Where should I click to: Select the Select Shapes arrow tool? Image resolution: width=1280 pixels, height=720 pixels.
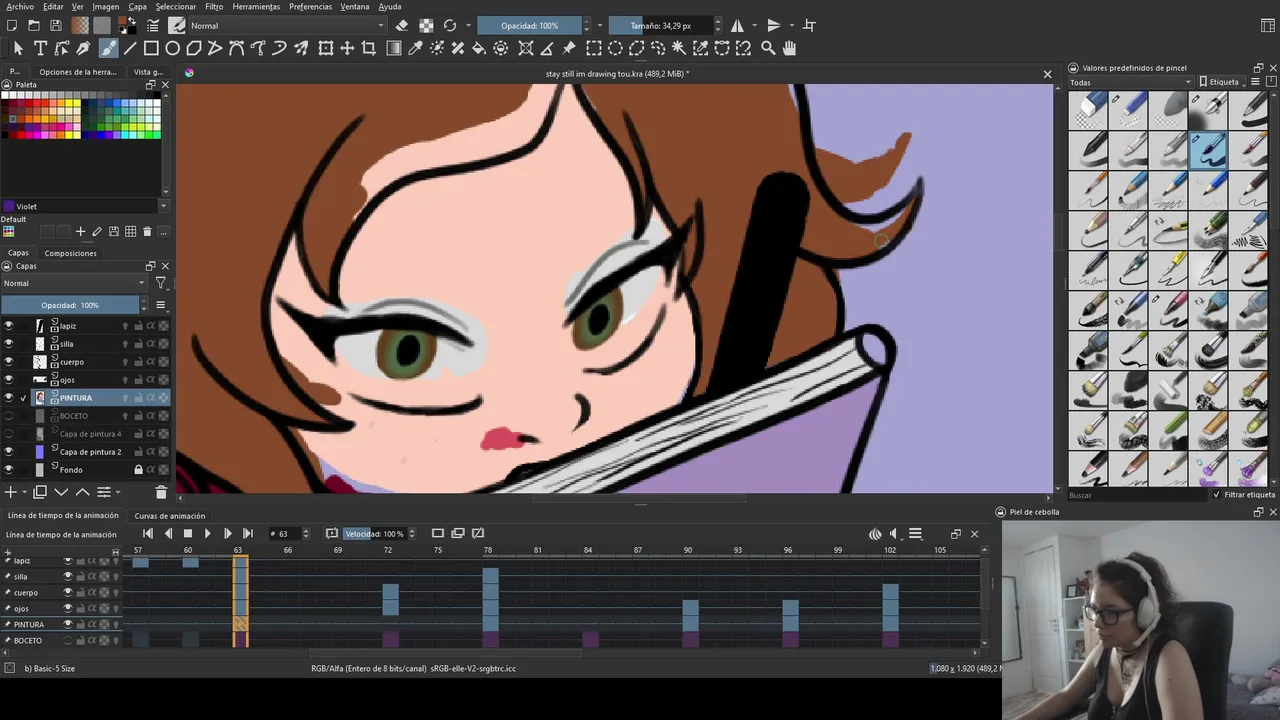pos(18,48)
